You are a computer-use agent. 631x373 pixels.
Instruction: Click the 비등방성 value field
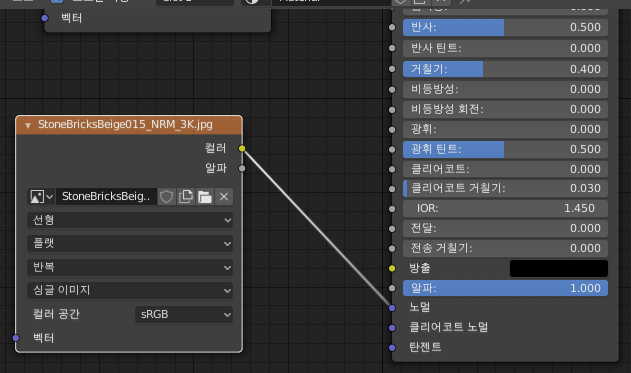click(505, 89)
